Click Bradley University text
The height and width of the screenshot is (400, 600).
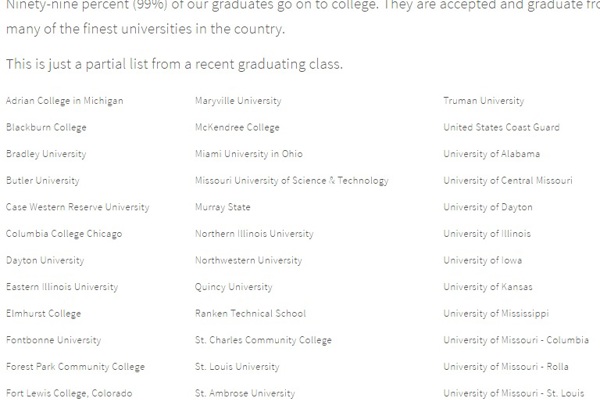pos(46,154)
